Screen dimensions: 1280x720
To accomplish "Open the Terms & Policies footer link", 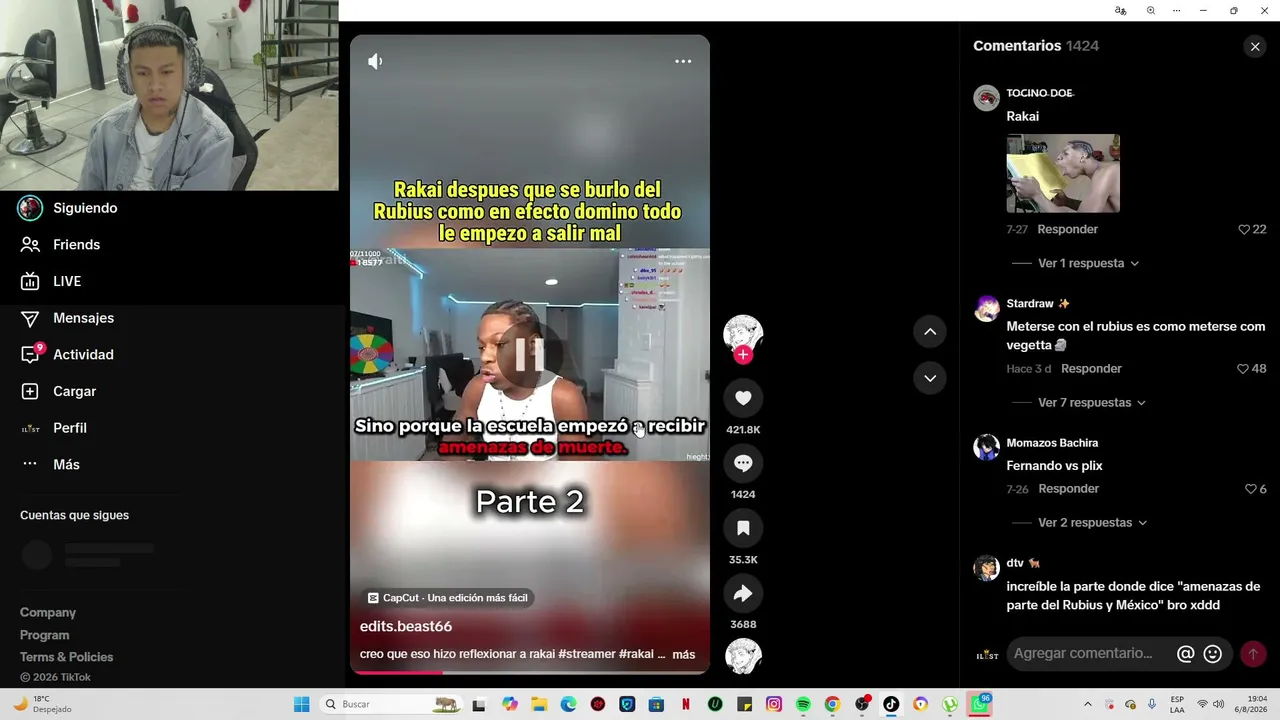I will [67, 657].
